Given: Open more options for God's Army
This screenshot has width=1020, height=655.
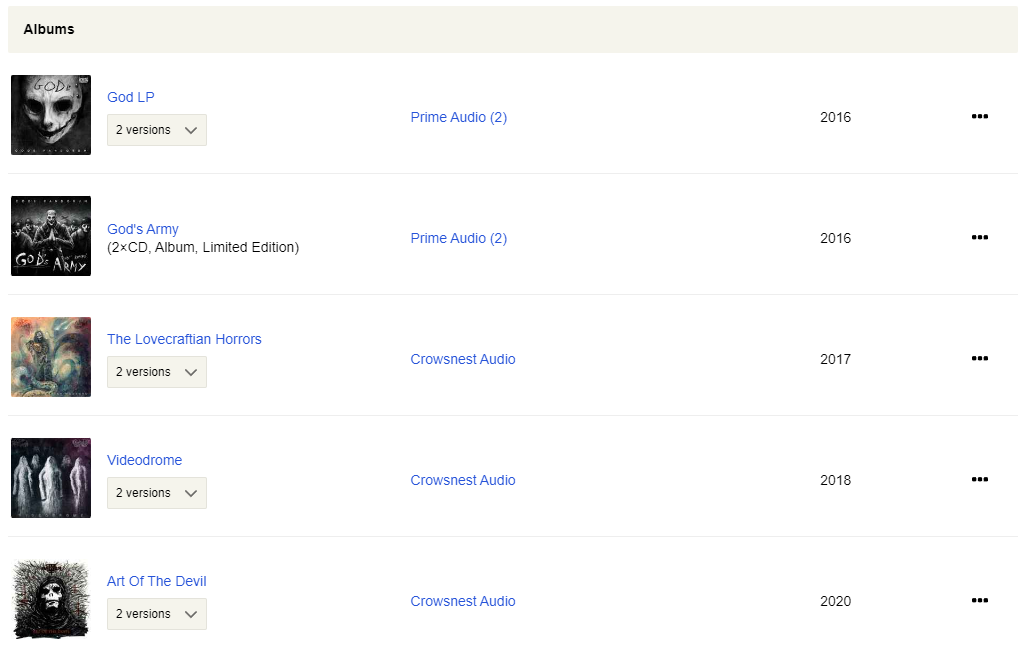Looking at the screenshot, I should pos(979,238).
